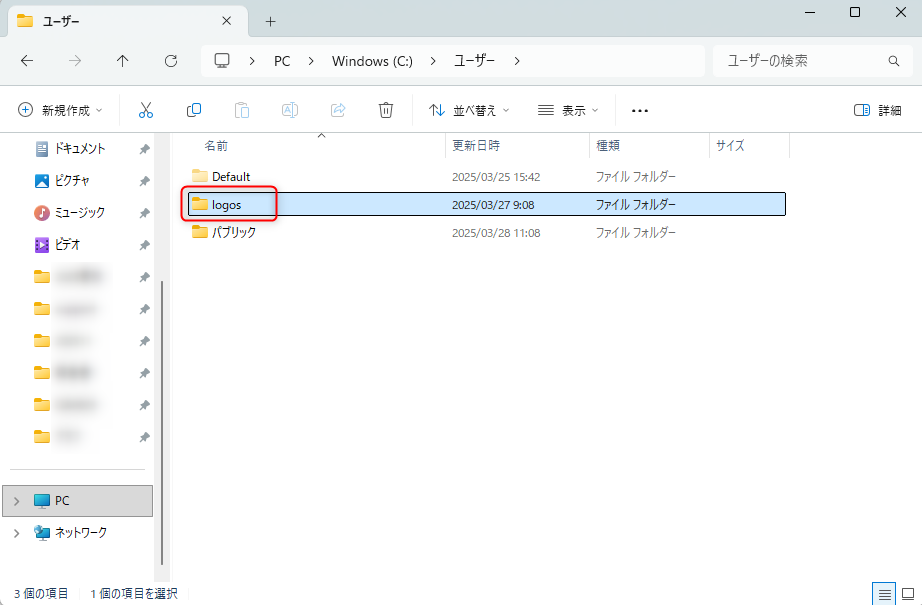922x605 pixels.
Task: Click the Cut scissors icon
Action: pos(146,110)
